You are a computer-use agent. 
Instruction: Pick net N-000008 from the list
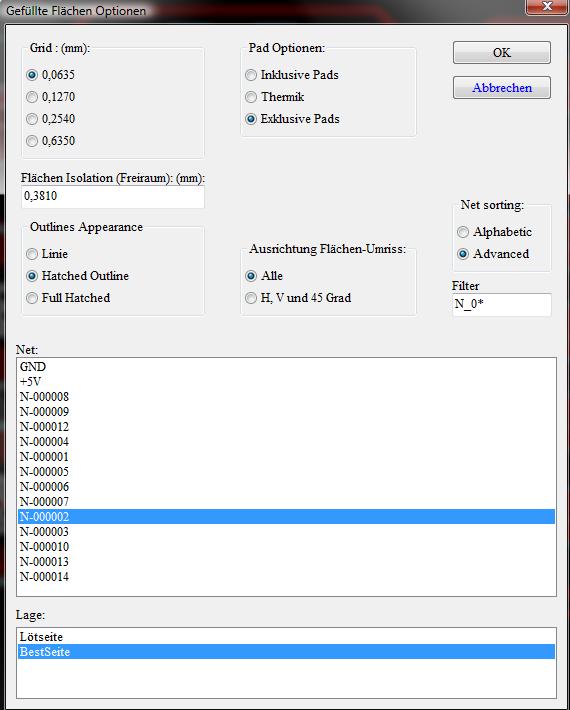(286, 397)
